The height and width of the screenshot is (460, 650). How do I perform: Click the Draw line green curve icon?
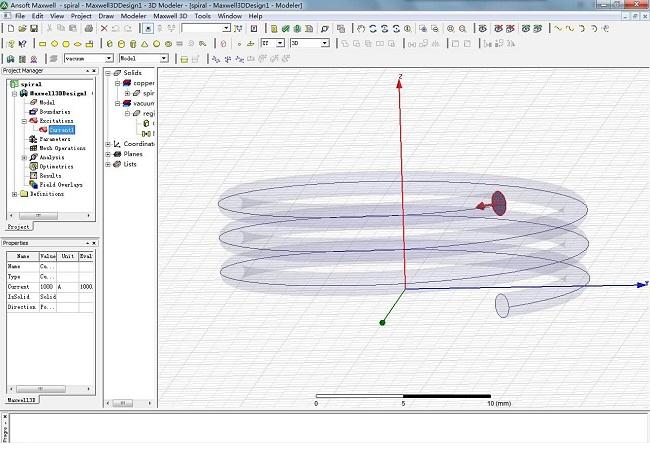pos(558,29)
